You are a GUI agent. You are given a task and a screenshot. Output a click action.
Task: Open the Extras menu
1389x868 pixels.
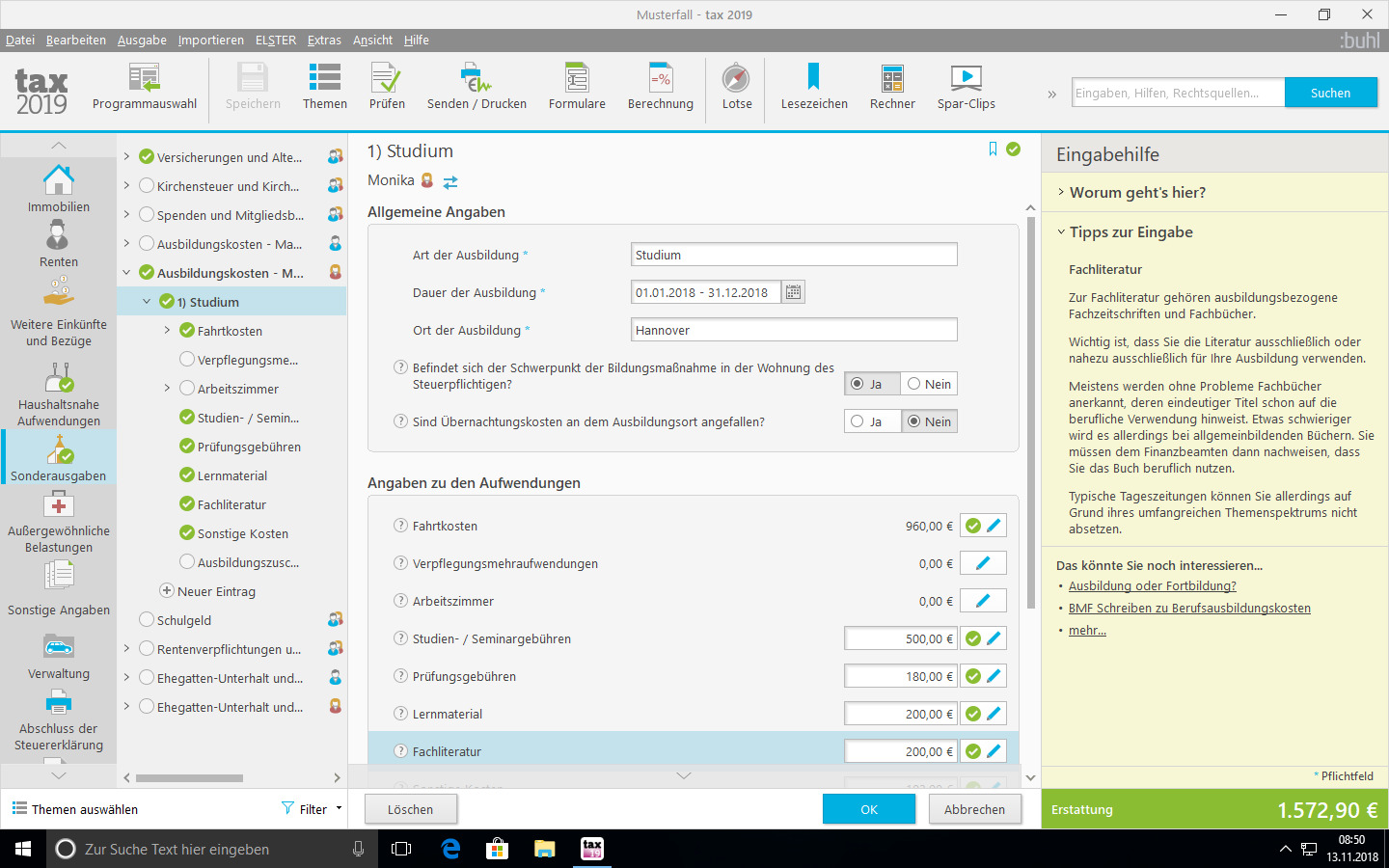(324, 40)
